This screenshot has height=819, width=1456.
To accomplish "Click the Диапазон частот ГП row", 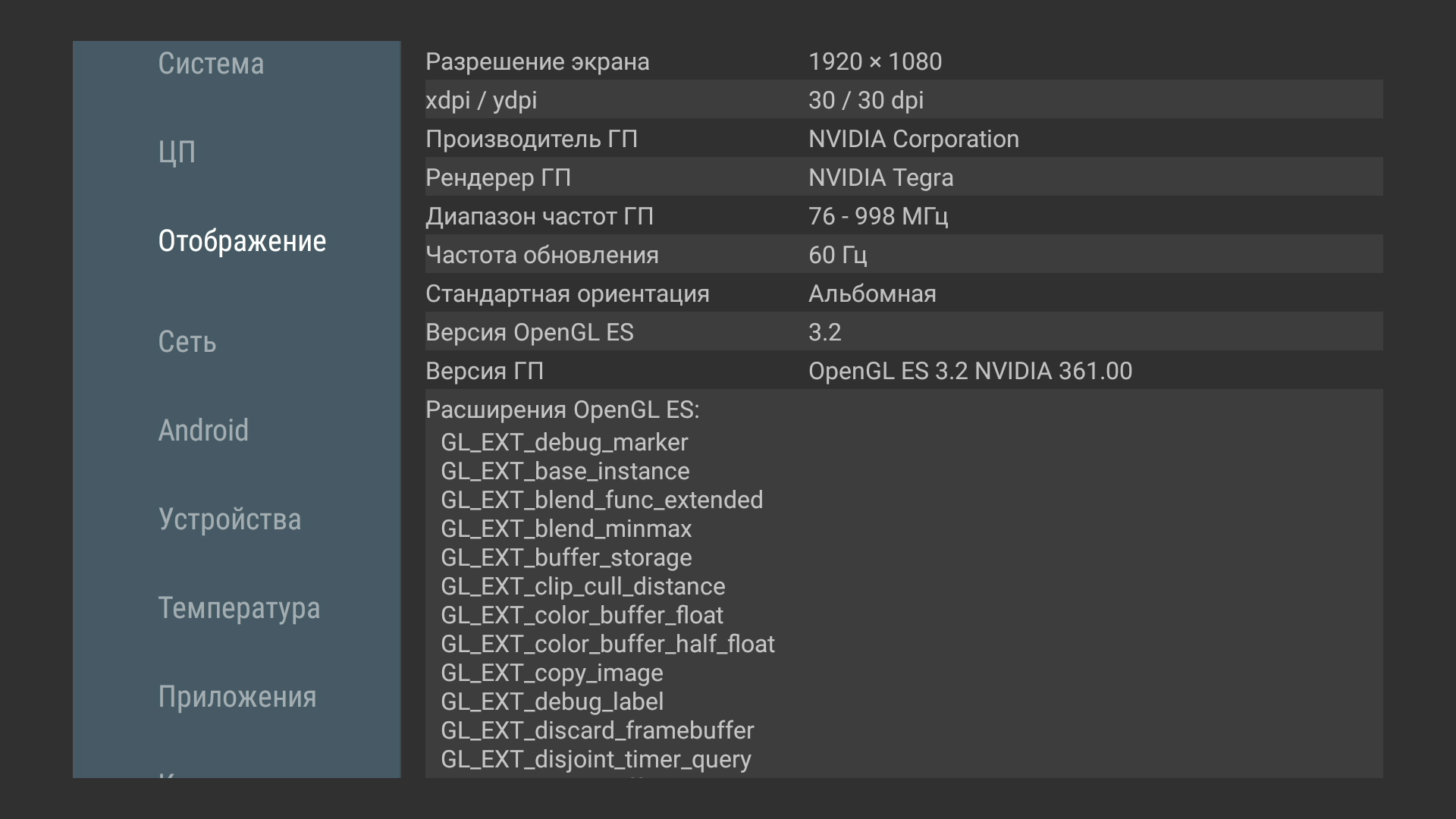I will [902, 216].
